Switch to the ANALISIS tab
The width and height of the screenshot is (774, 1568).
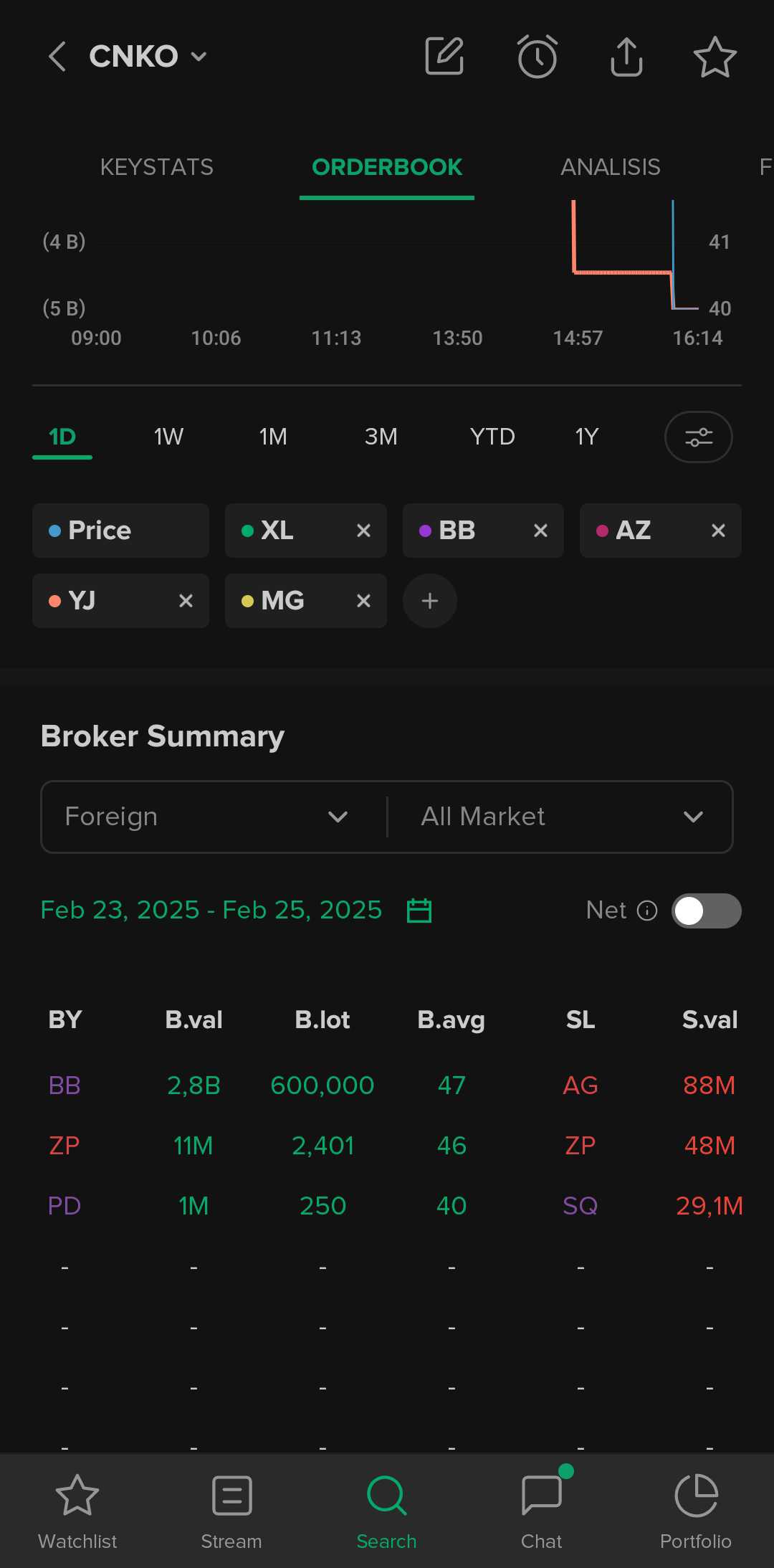click(610, 167)
